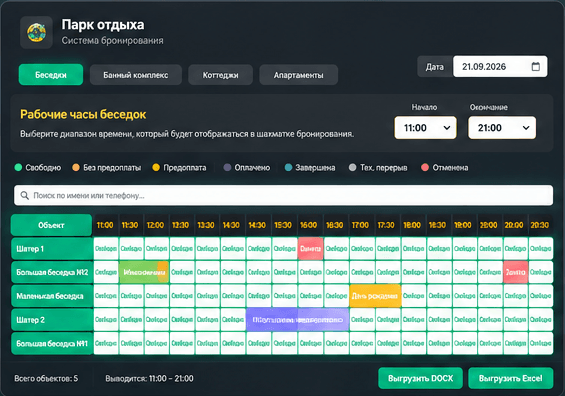Click the Дата label
The width and height of the screenshot is (565, 396).
click(x=435, y=67)
